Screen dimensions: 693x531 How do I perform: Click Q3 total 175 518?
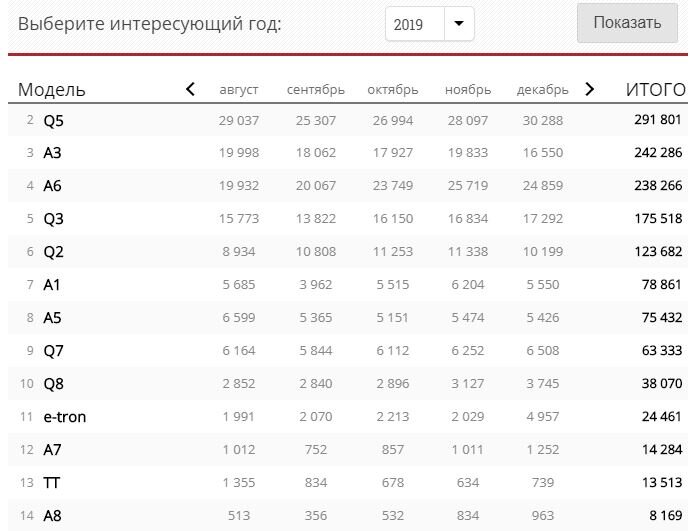[x=658, y=218]
